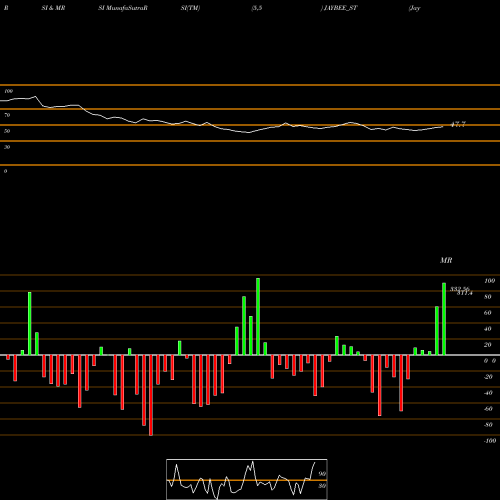Click the tallest green MR bar near center
Viewport: 500px width, 500px height.
point(258,316)
